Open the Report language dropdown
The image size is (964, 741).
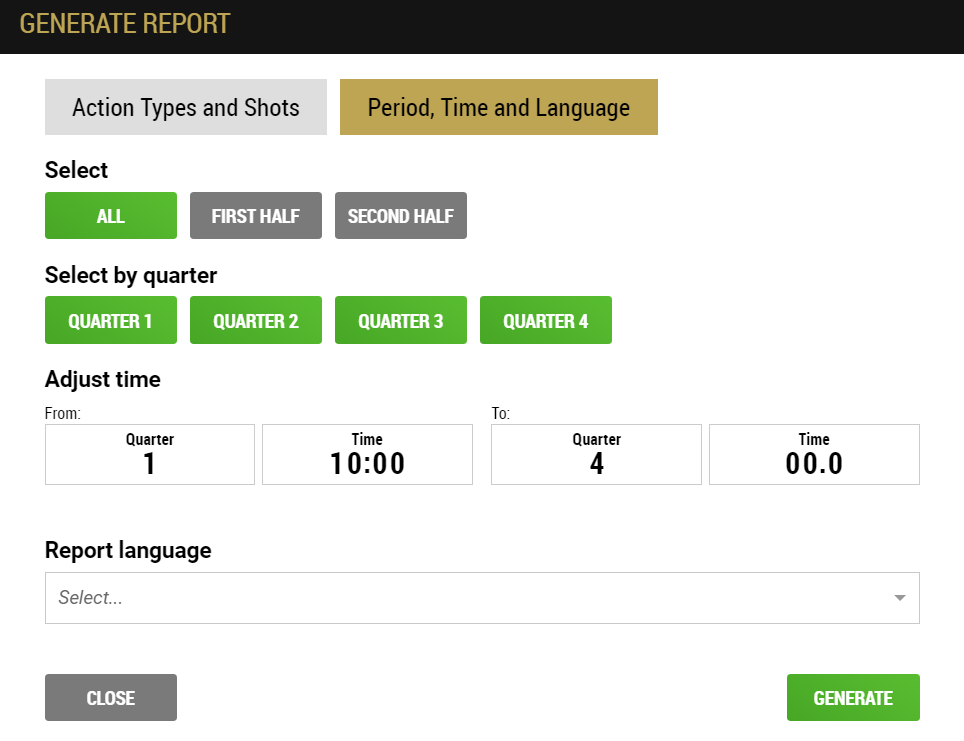coord(483,598)
